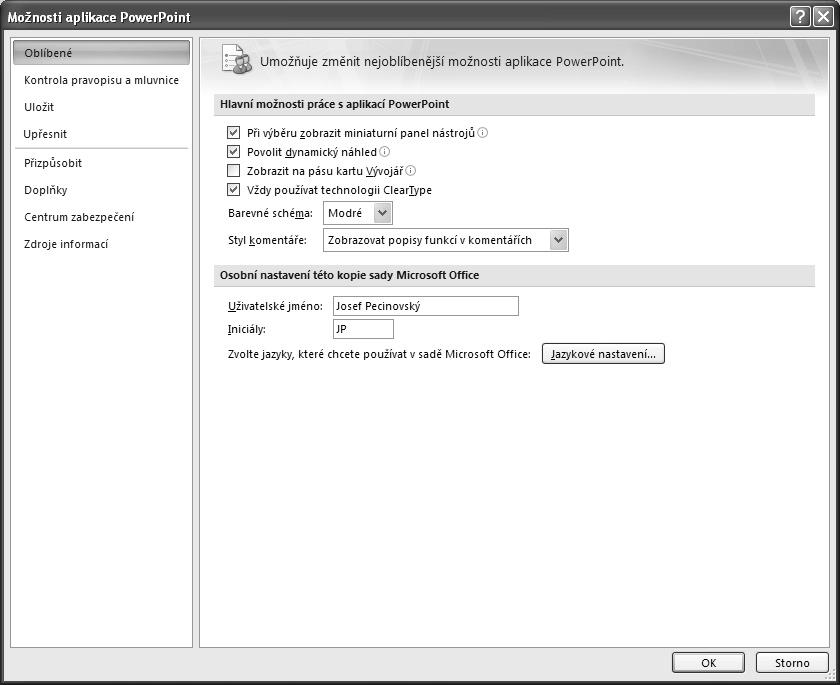Uncheck Povolit dynamický náhled
This screenshot has width=840, height=685.
click(234, 152)
